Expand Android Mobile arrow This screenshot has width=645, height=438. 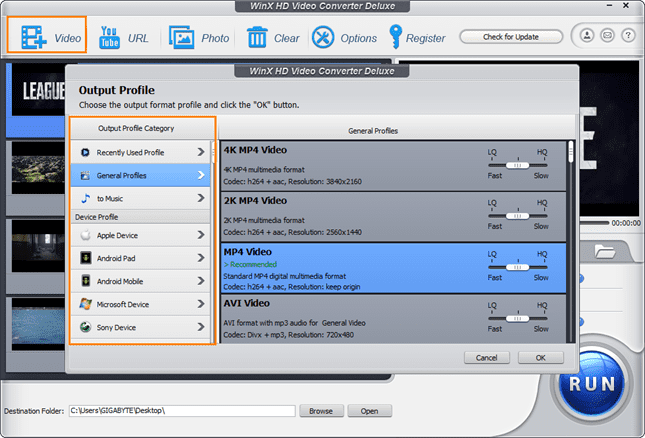pyautogui.click(x=201, y=281)
